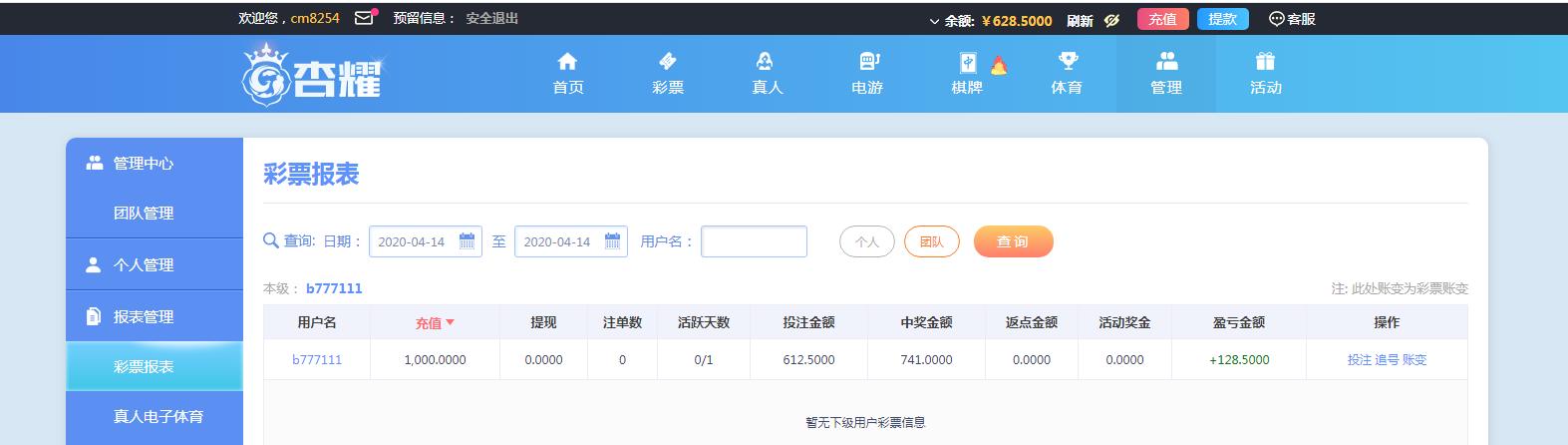The width and height of the screenshot is (1568, 445).
Task: Click the 活跃天数 column header
Action: (704, 322)
